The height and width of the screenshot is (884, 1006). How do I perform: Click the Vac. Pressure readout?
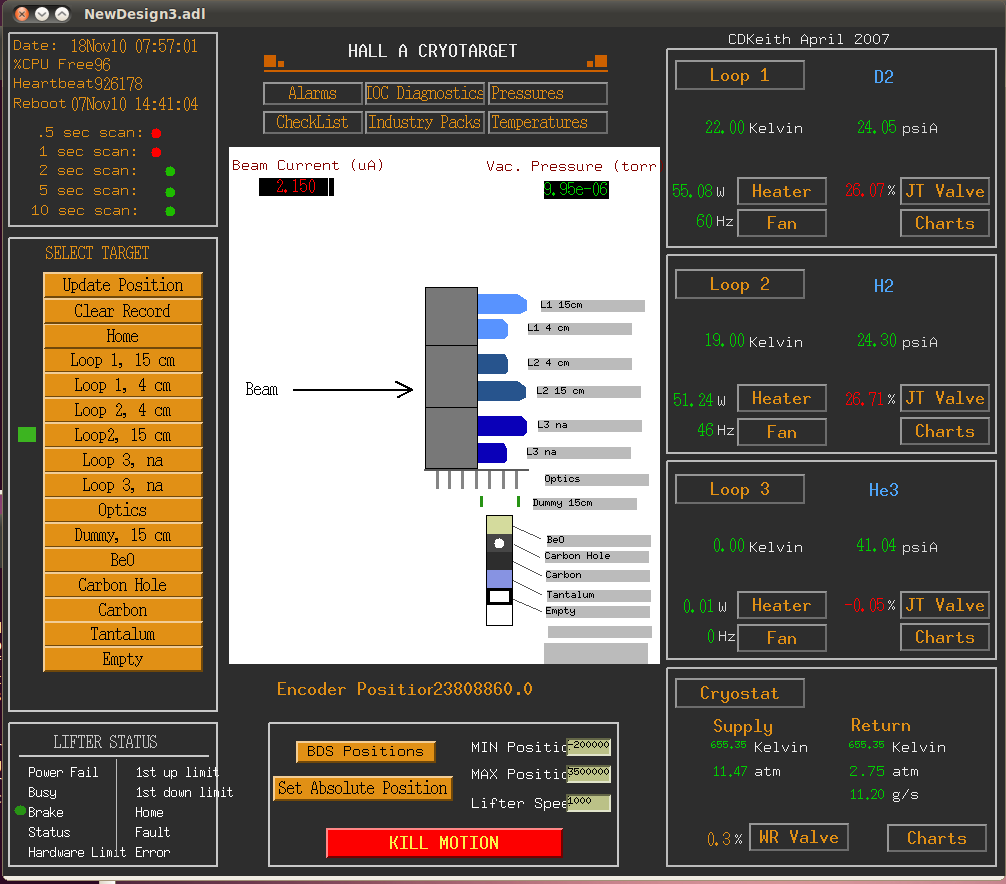click(x=576, y=189)
